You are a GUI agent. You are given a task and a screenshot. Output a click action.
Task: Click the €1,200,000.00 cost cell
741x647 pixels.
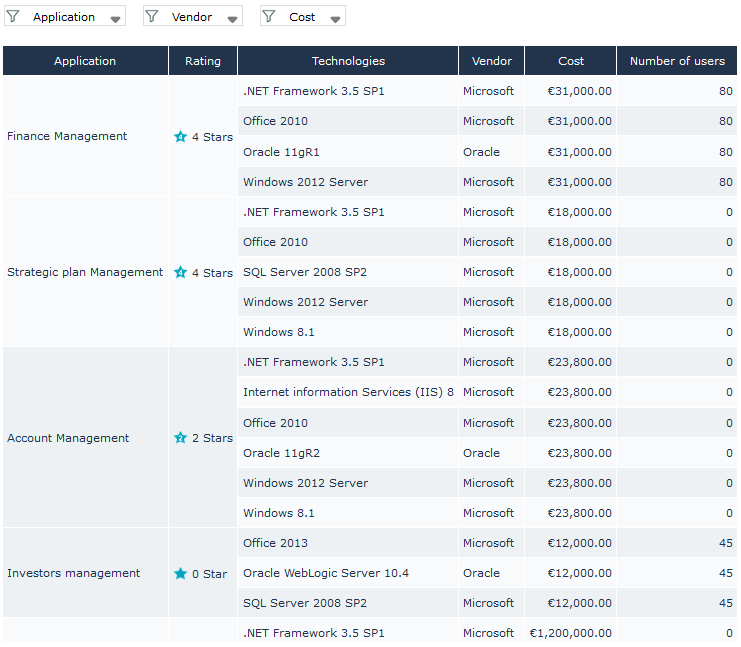(x=571, y=633)
